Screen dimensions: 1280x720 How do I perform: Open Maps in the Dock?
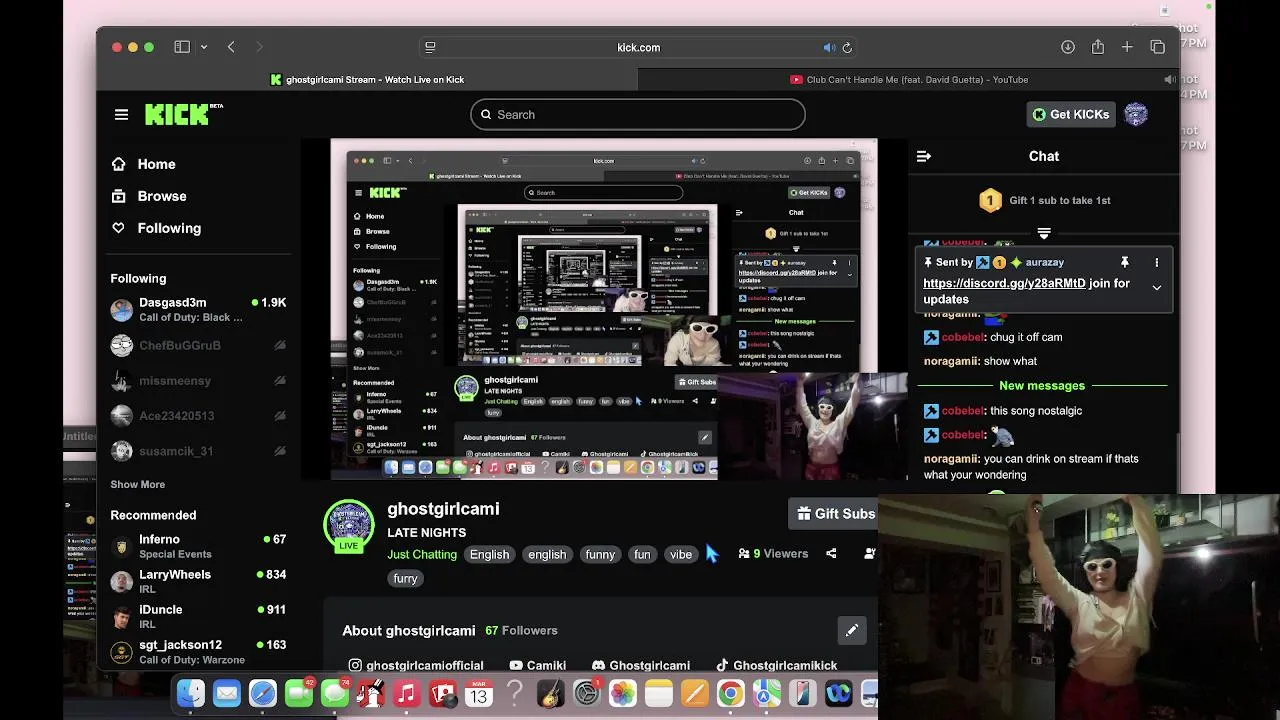(767, 694)
